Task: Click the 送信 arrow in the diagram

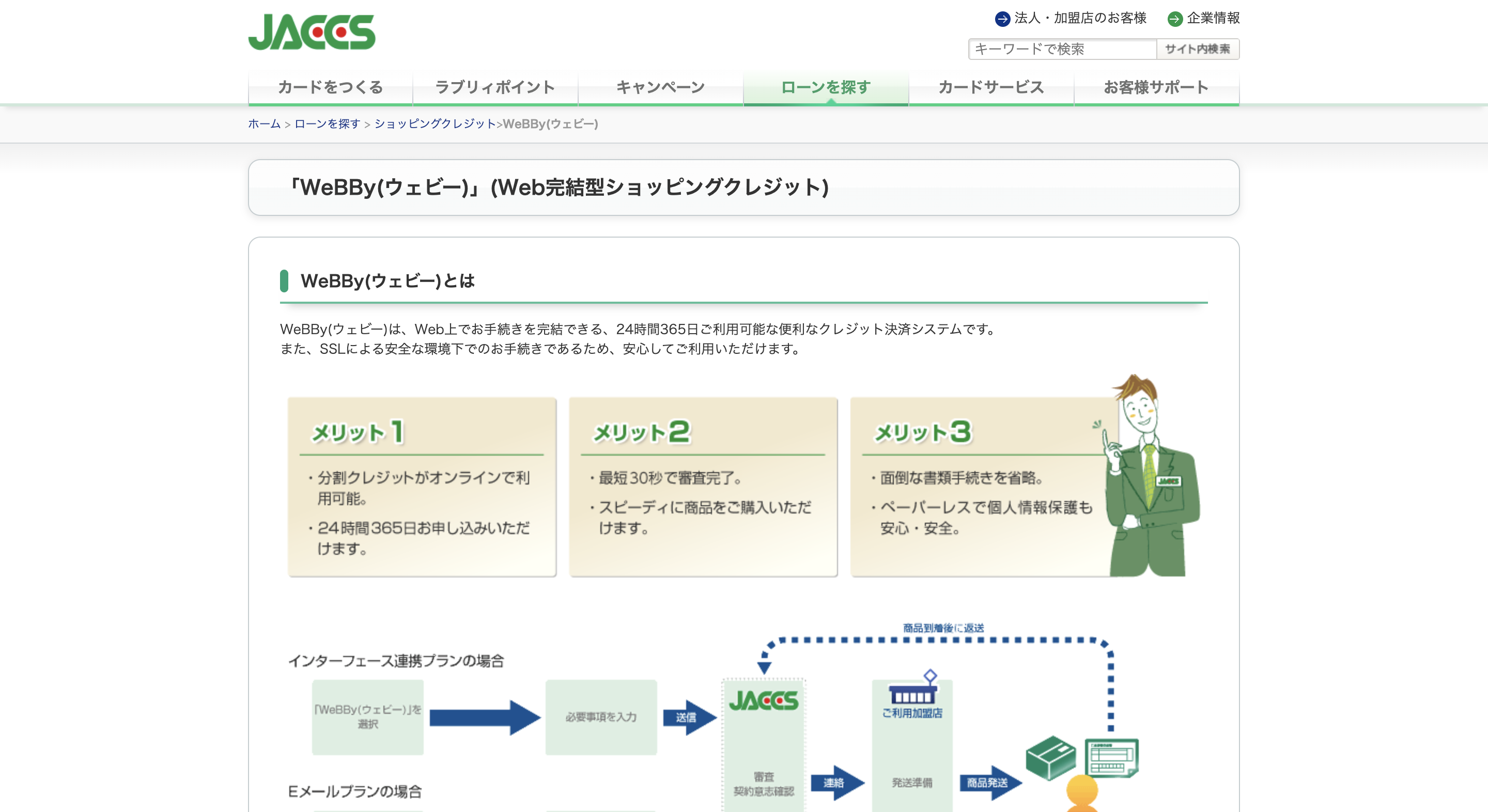Action: pyautogui.click(x=690, y=718)
